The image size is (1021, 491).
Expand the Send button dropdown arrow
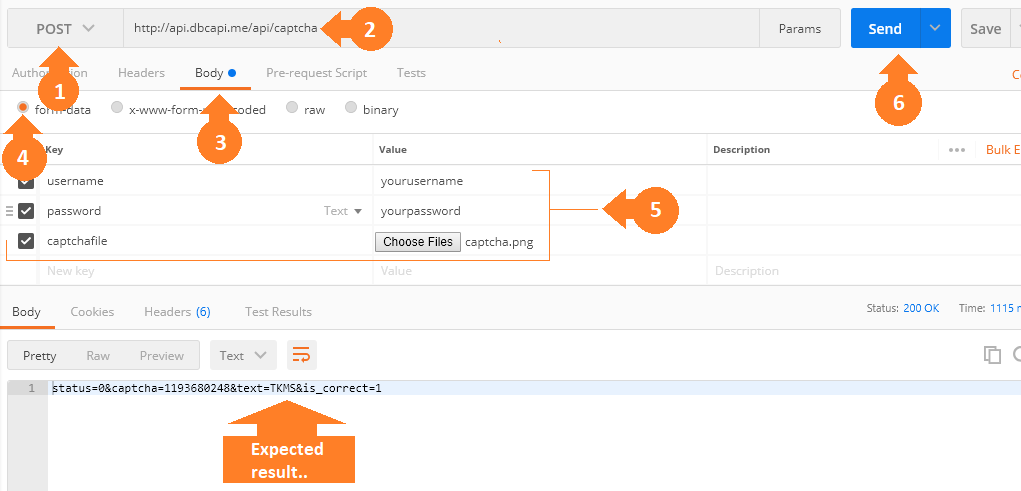pyautogui.click(x=936, y=29)
